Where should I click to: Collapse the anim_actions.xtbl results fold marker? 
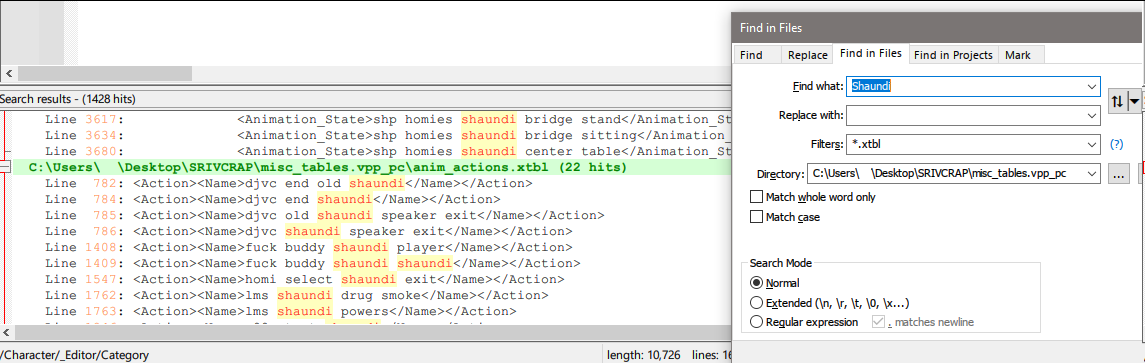[5, 167]
